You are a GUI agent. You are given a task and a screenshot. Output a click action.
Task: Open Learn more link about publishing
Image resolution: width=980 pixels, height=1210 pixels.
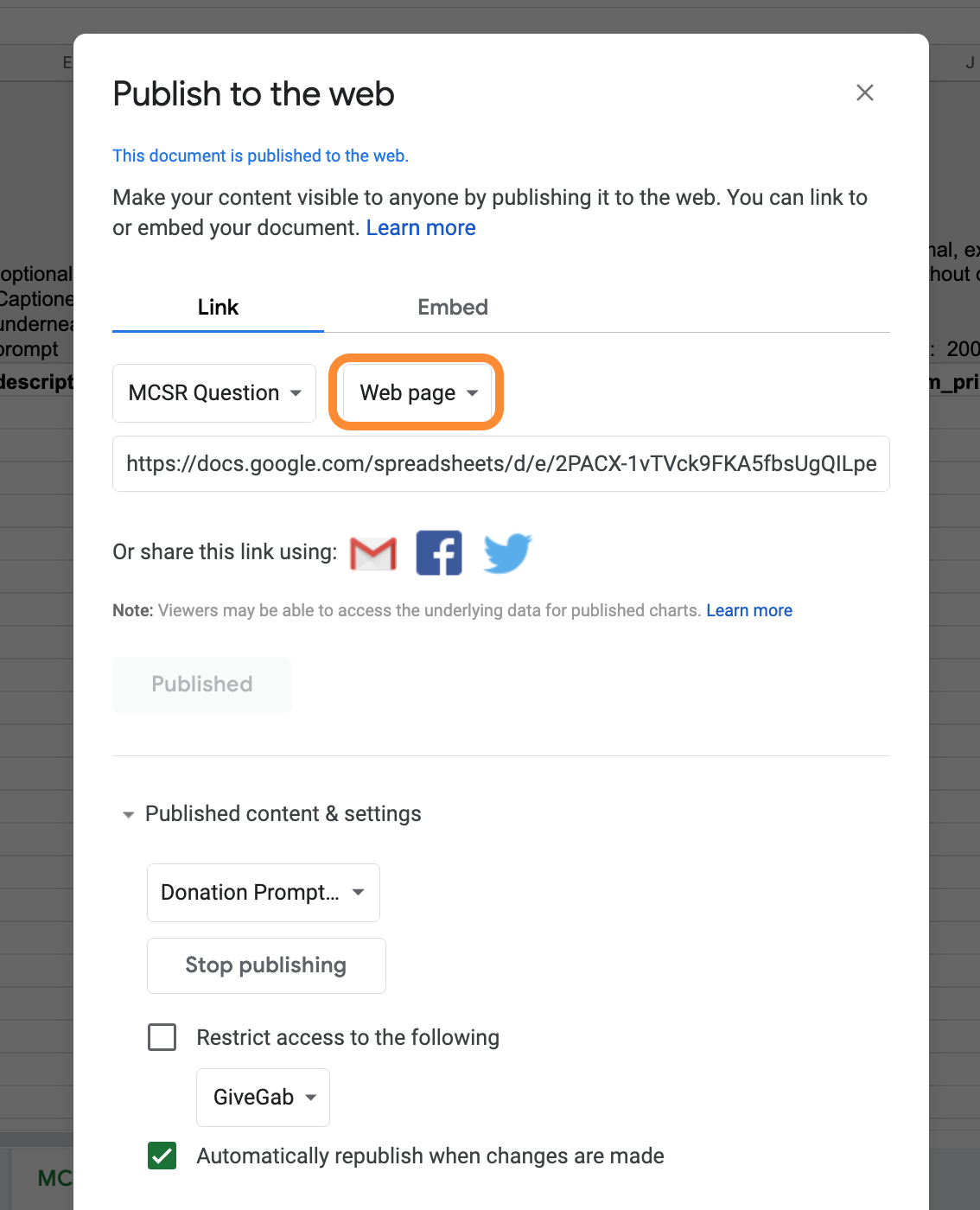421,228
